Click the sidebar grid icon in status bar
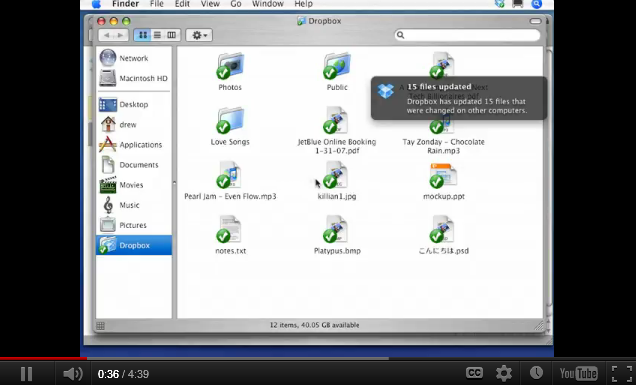Screen dimensions: 636x385 101,325
